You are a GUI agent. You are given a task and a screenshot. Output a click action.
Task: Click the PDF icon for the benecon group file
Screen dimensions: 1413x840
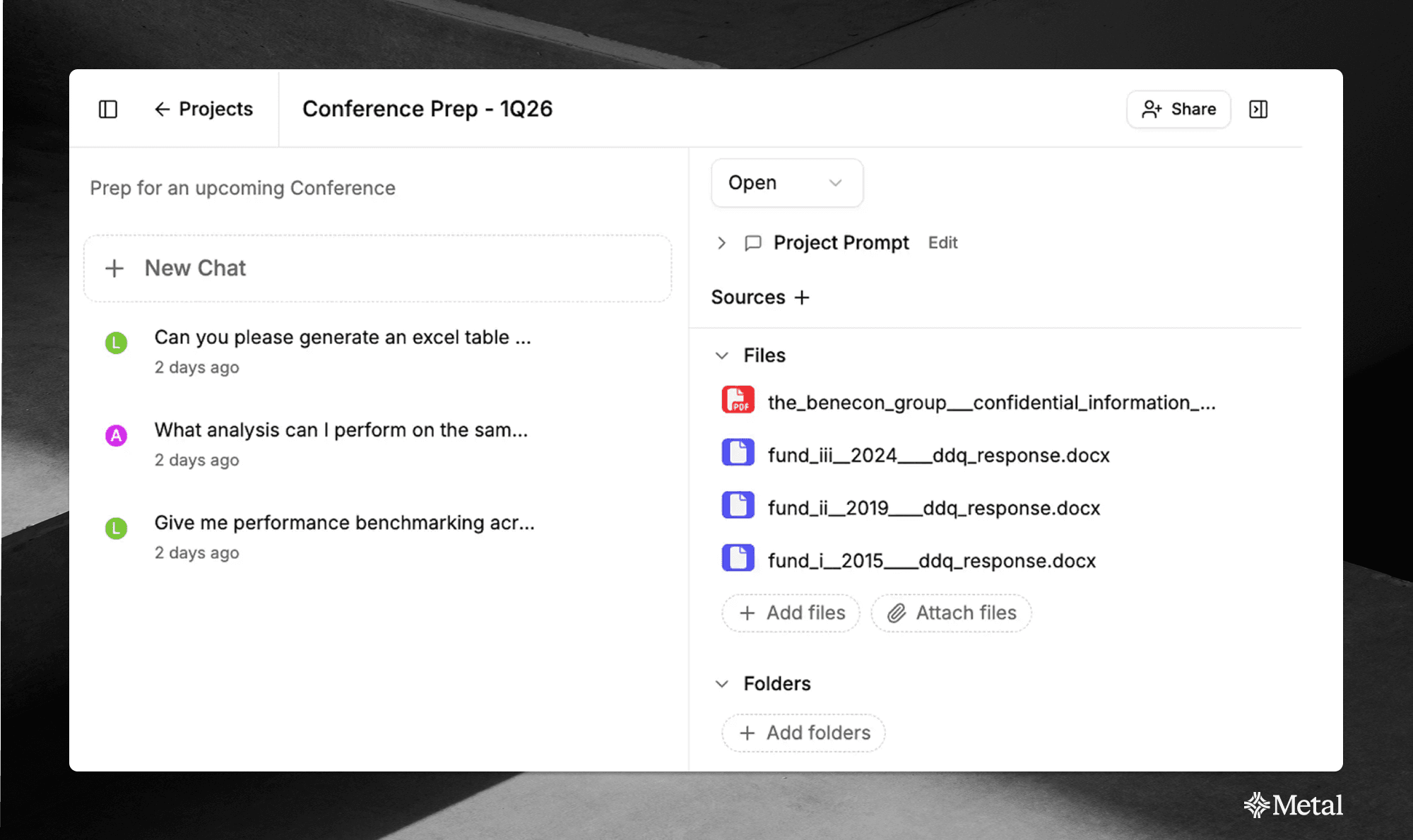[x=738, y=401]
